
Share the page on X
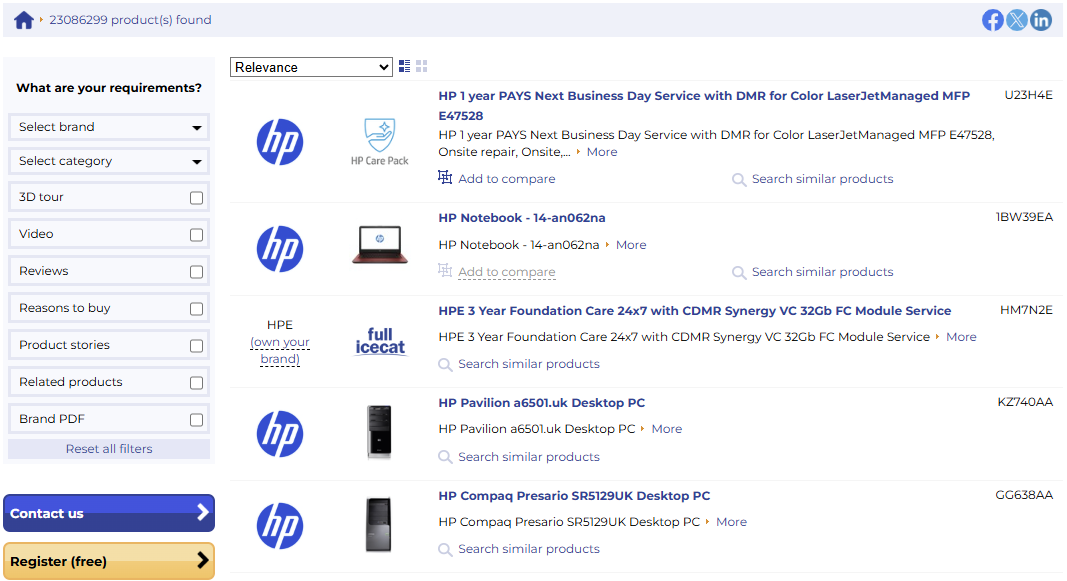(x=1017, y=20)
